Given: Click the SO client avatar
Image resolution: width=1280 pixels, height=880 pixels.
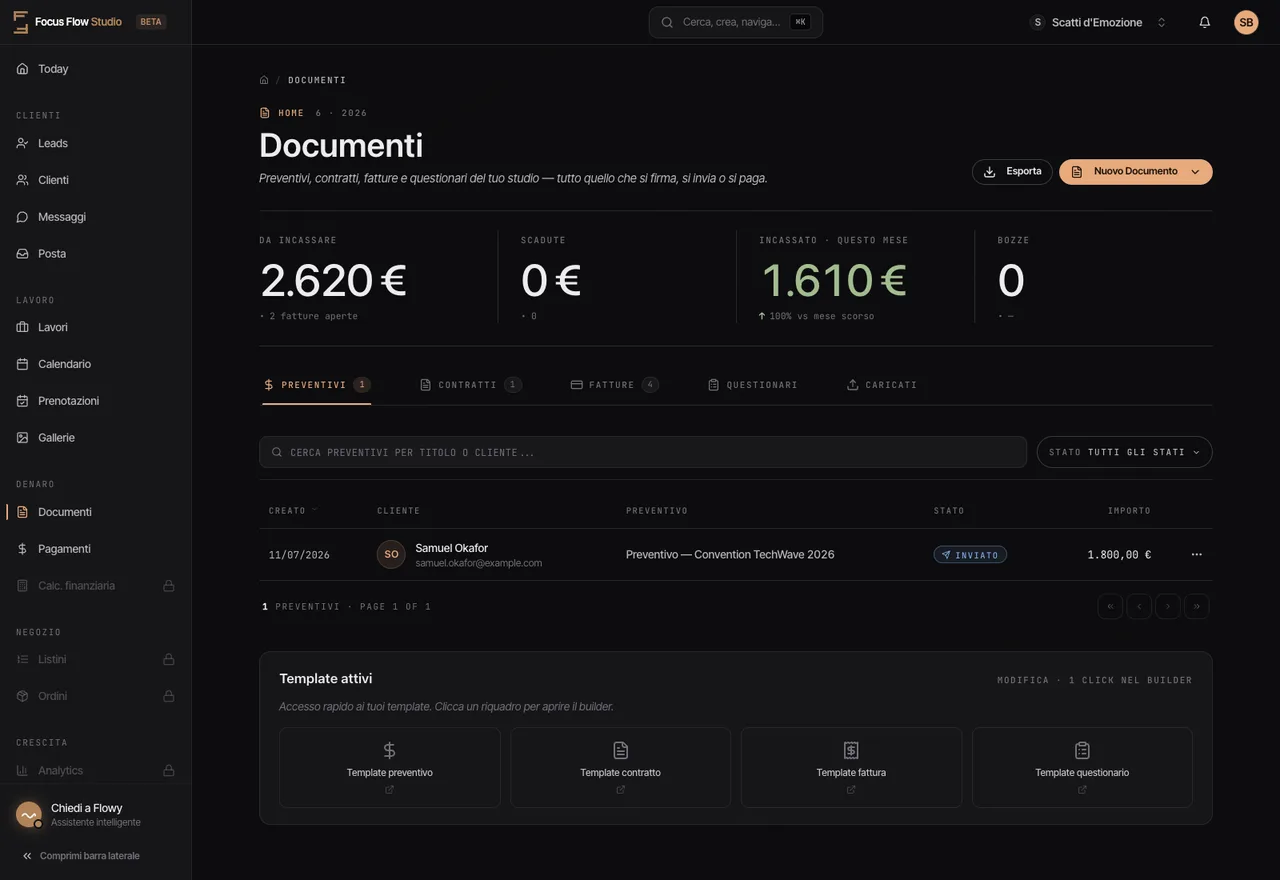Looking at the screenshot, I should pyautogui.click(x=391, y=554).
